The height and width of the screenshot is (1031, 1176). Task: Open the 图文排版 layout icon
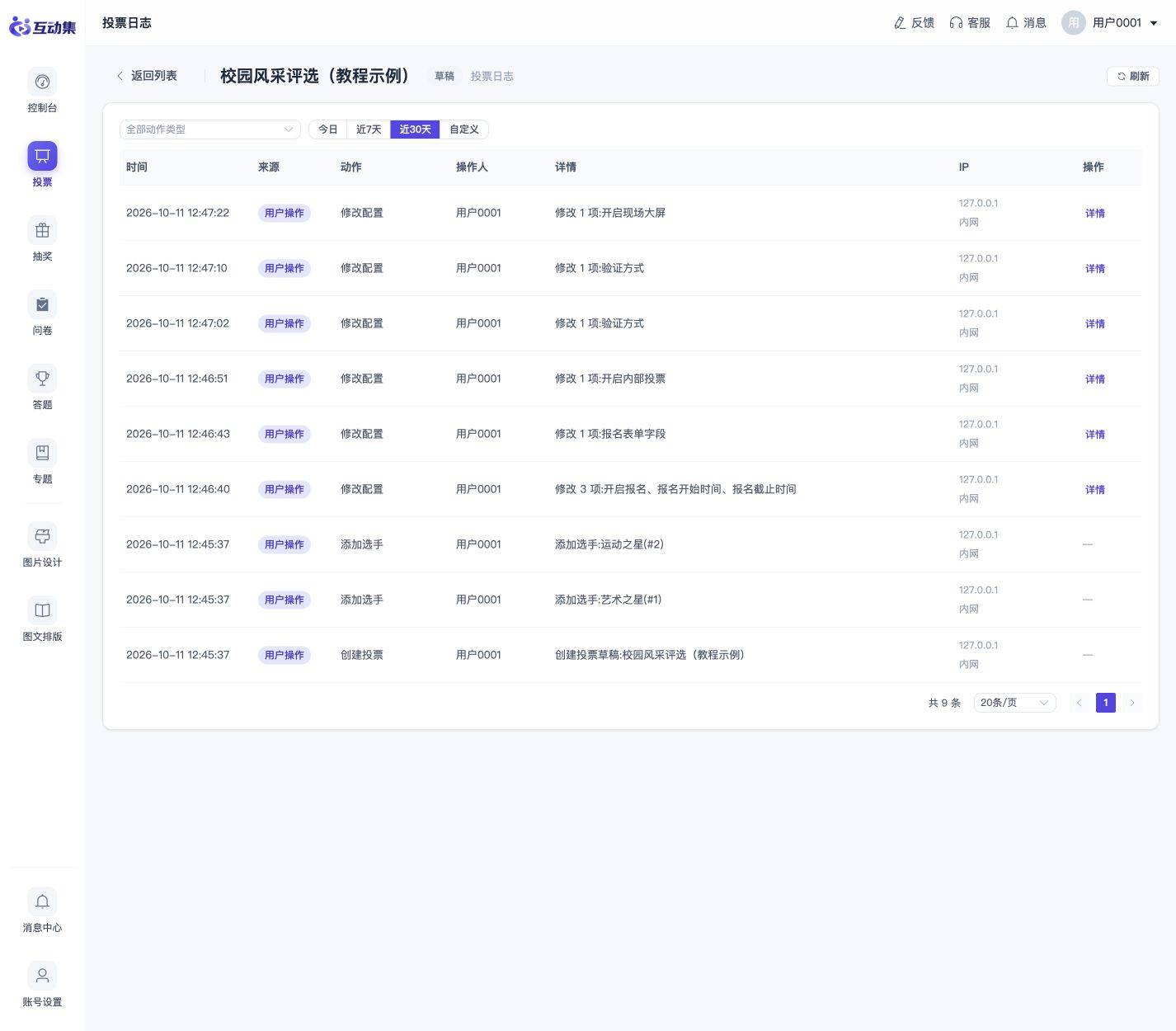point(42,610)
